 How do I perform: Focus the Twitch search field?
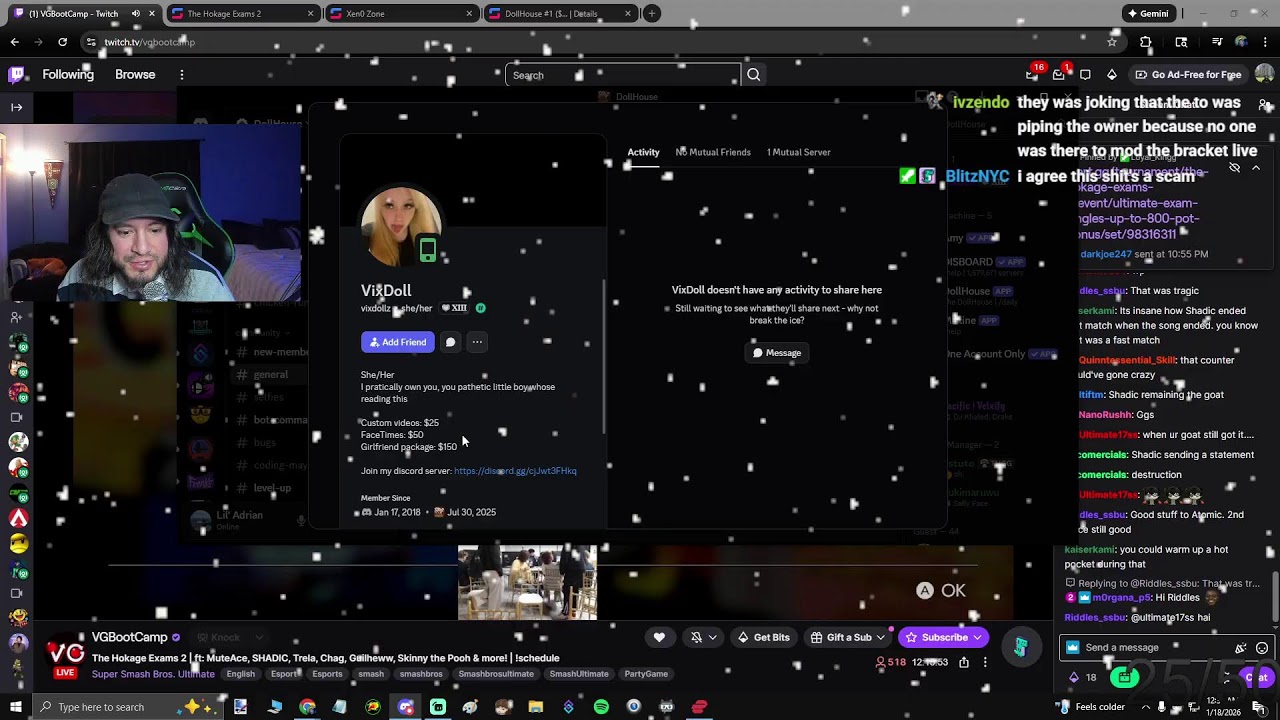coord(623,75)
